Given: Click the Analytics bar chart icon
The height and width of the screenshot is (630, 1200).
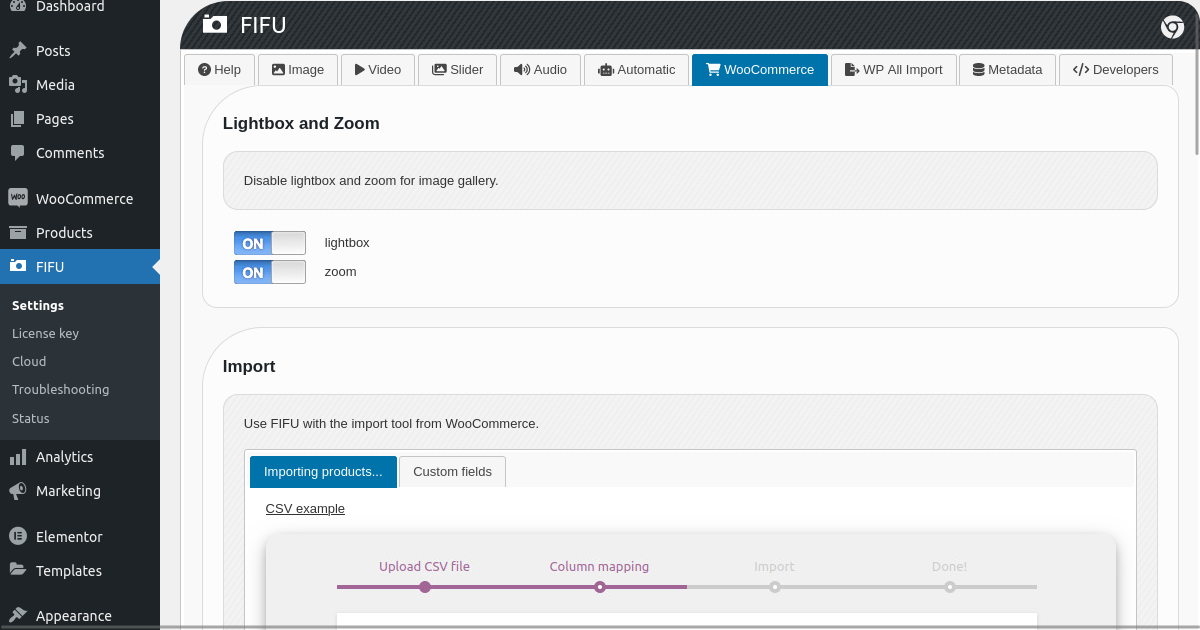Looking at the screenshot, I should click(x=18, y=457).
